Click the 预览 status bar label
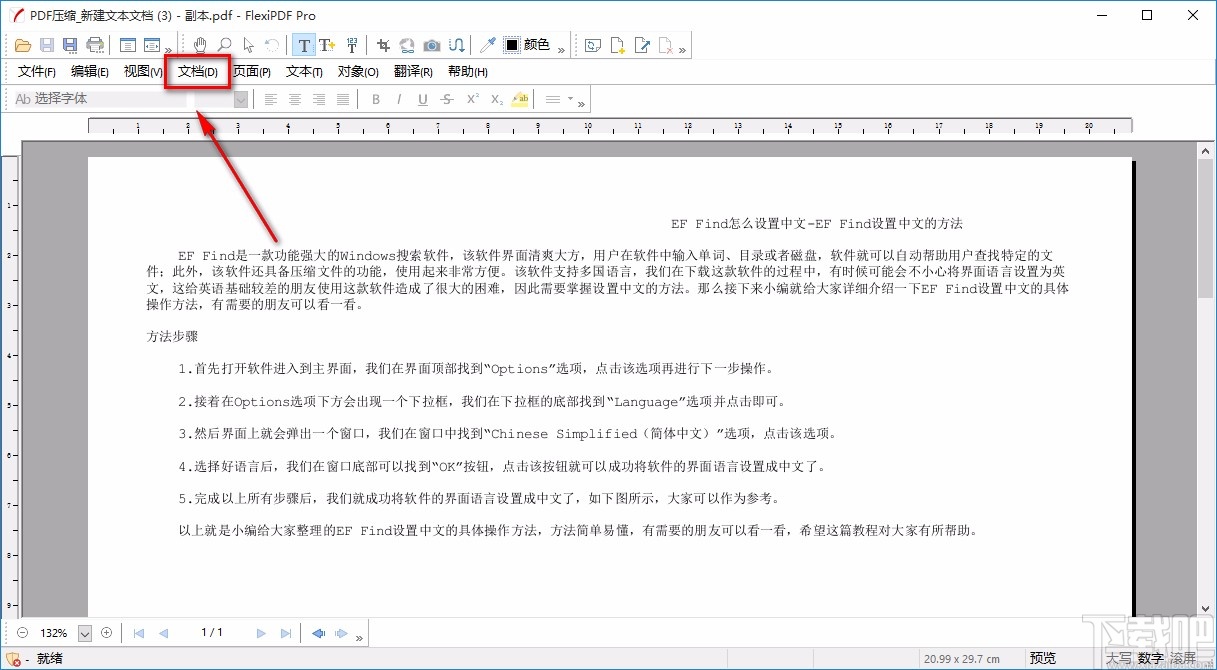This screenshot has width=1217, height=670. click(x=1043, y=658)
